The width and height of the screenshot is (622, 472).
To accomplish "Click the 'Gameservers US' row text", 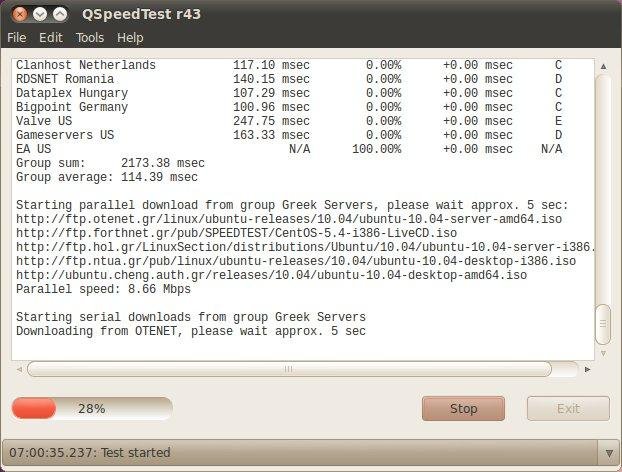I will coord(65,135).
